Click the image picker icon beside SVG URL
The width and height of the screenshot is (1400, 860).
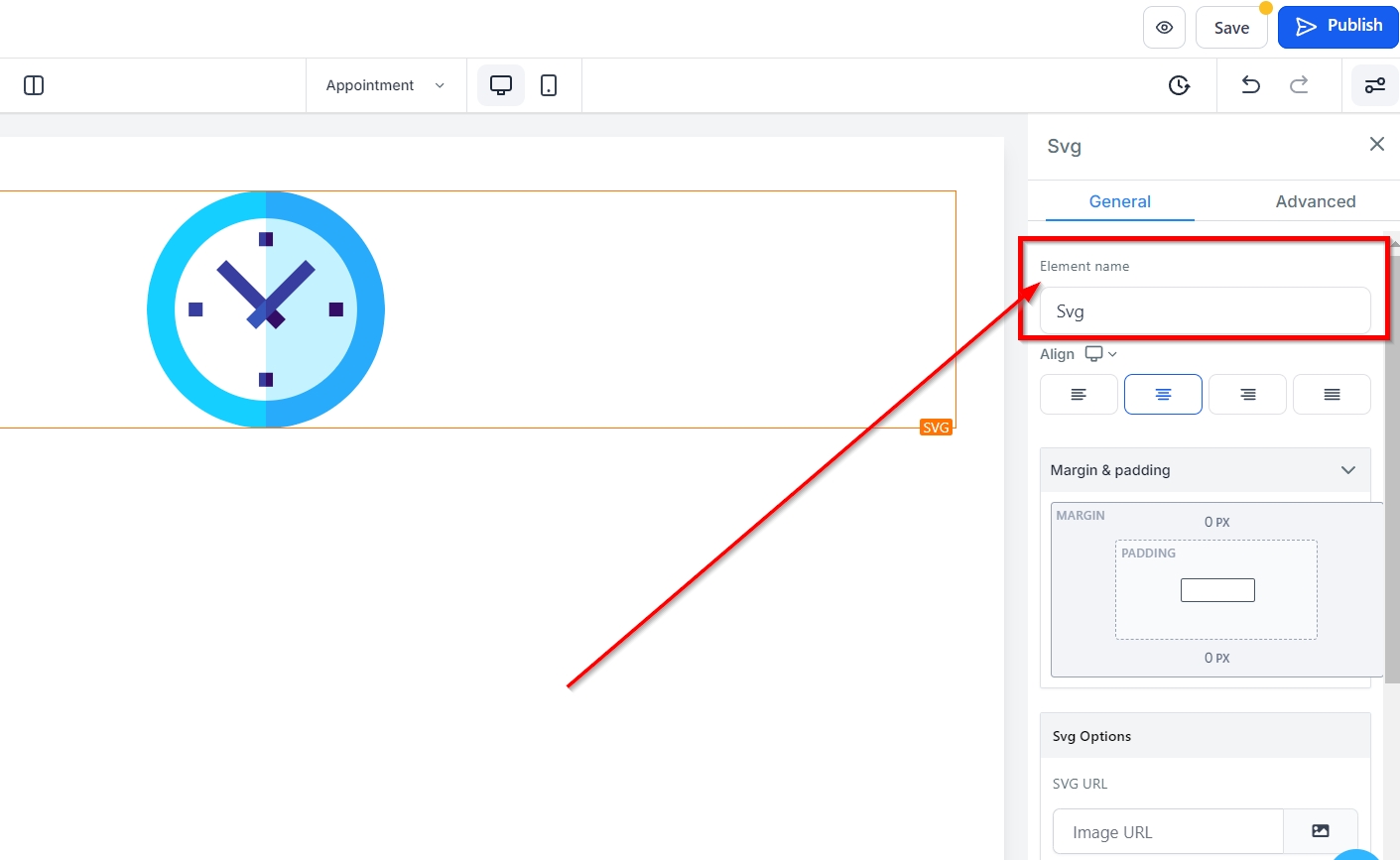(1320, 831)
